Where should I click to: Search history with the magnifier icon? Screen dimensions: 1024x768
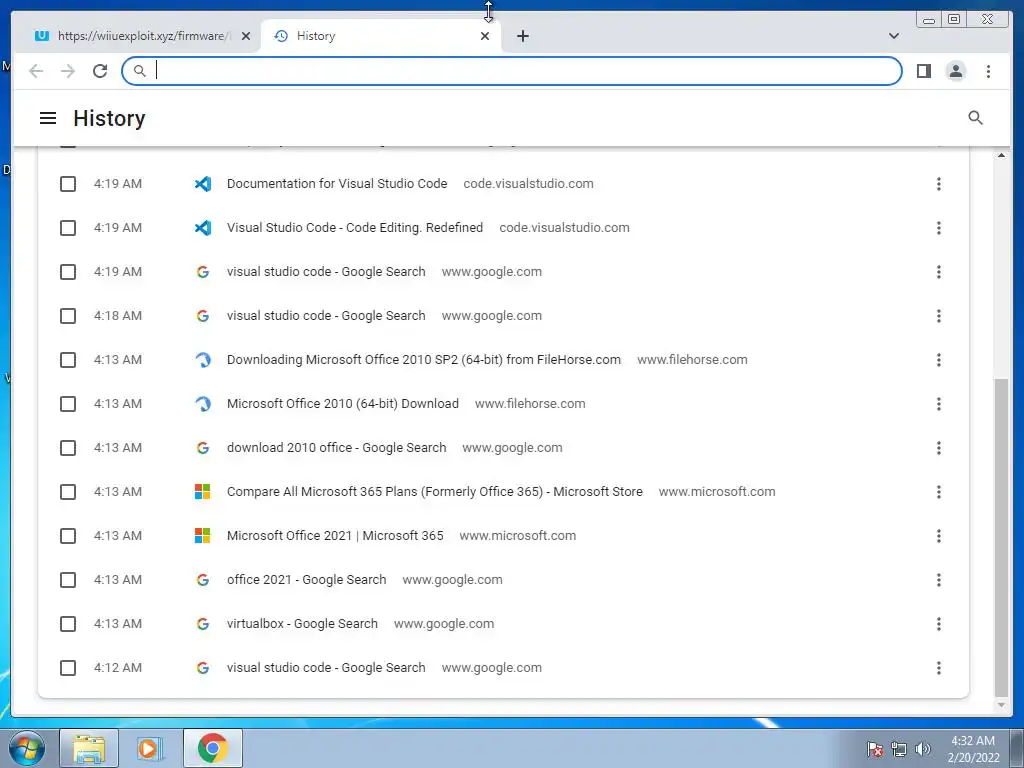pos(975,118)
